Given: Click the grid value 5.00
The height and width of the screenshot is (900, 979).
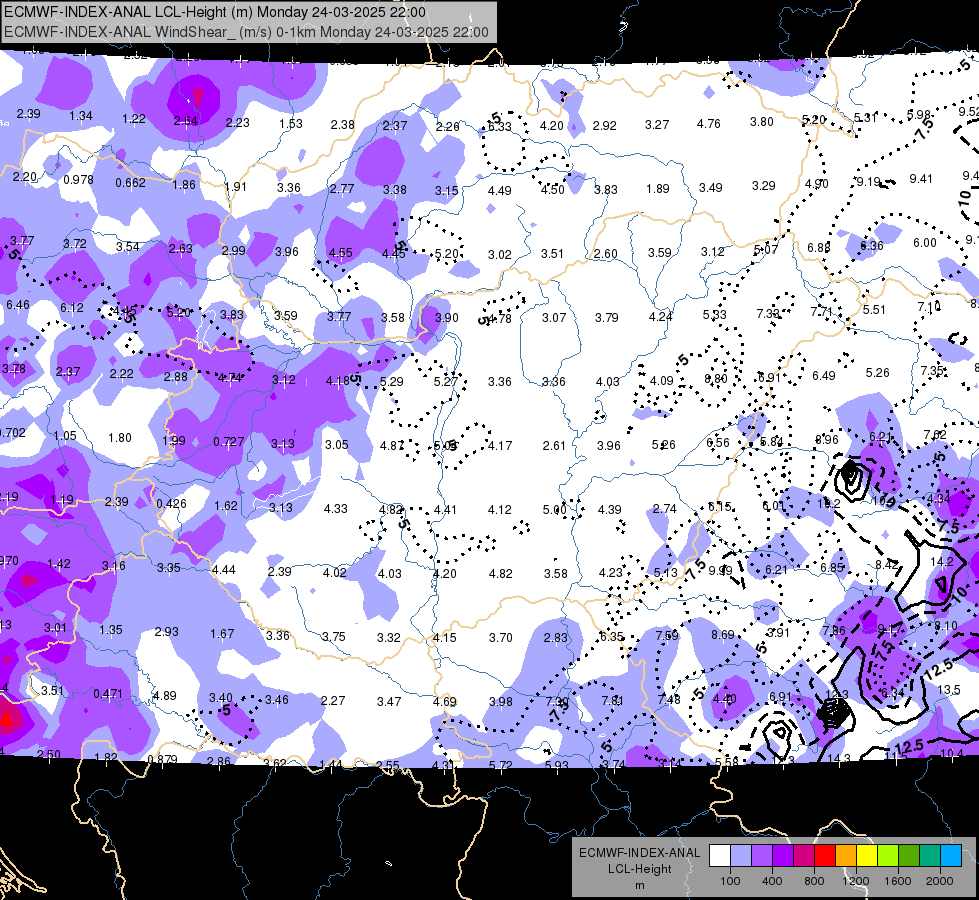Looking at the screenshot, I should click(554, 510).
